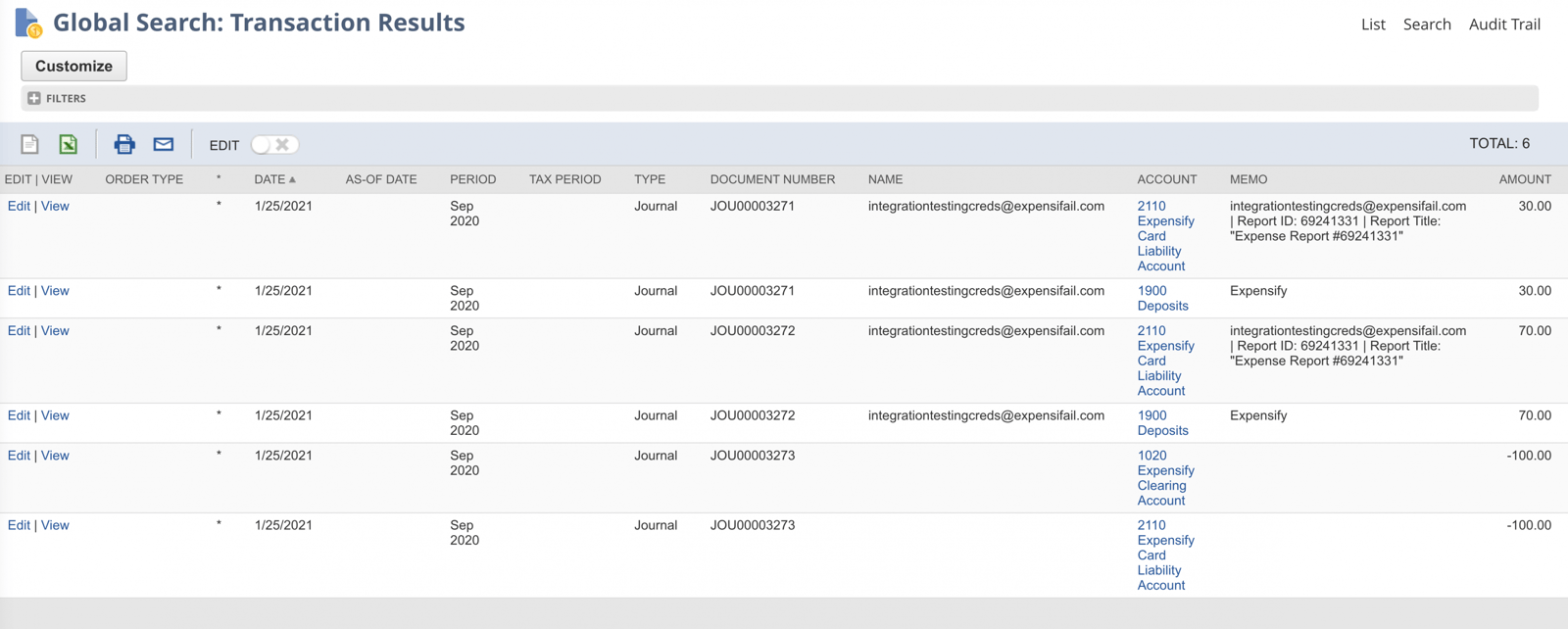Open 2110 Expensify Card Liability Account for JOU00003273
Viewport: 1568px width, 629px height.
click(x=1165, y=556)
